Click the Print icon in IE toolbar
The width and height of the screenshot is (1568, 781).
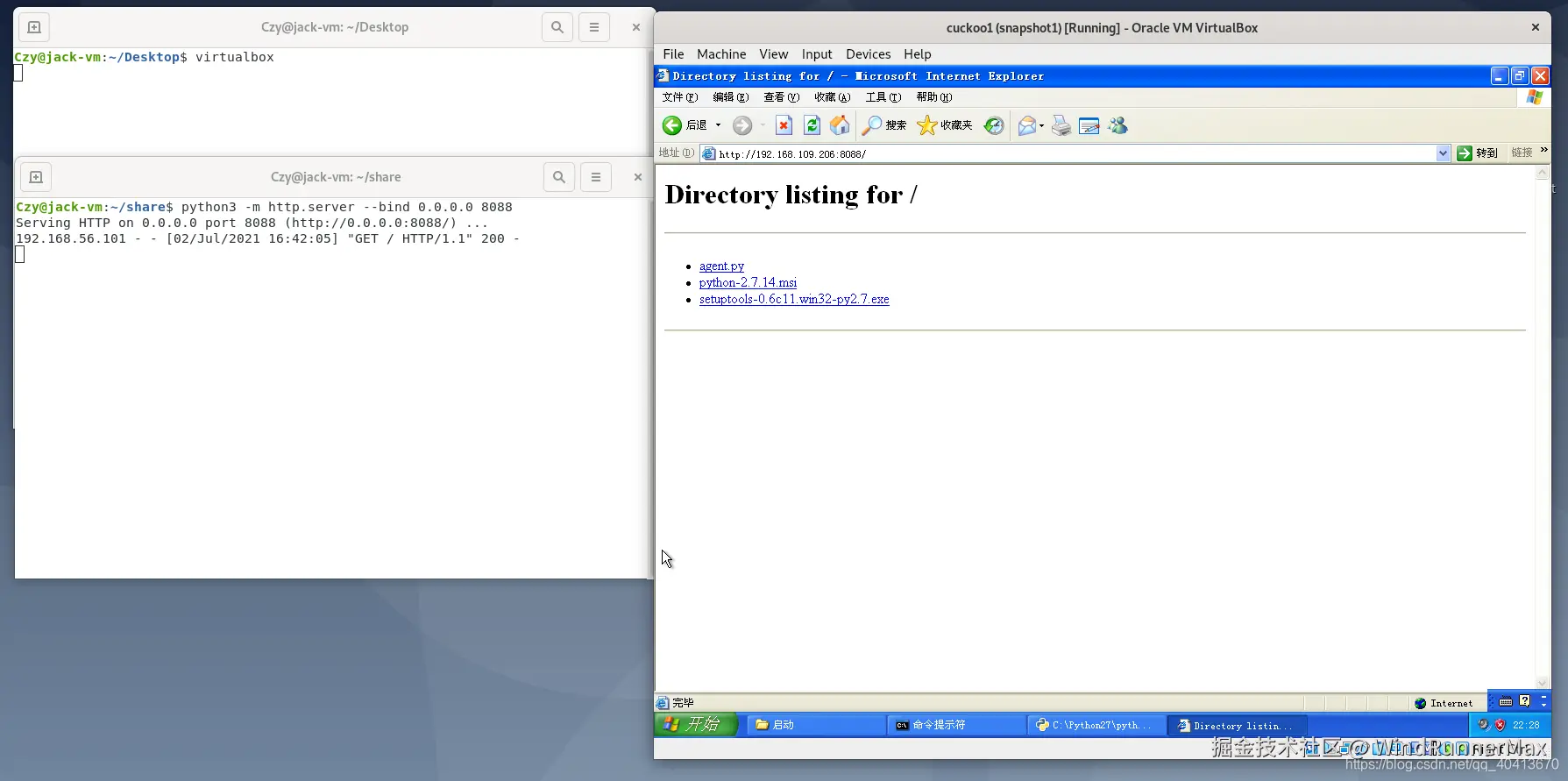click(1061, 126)
